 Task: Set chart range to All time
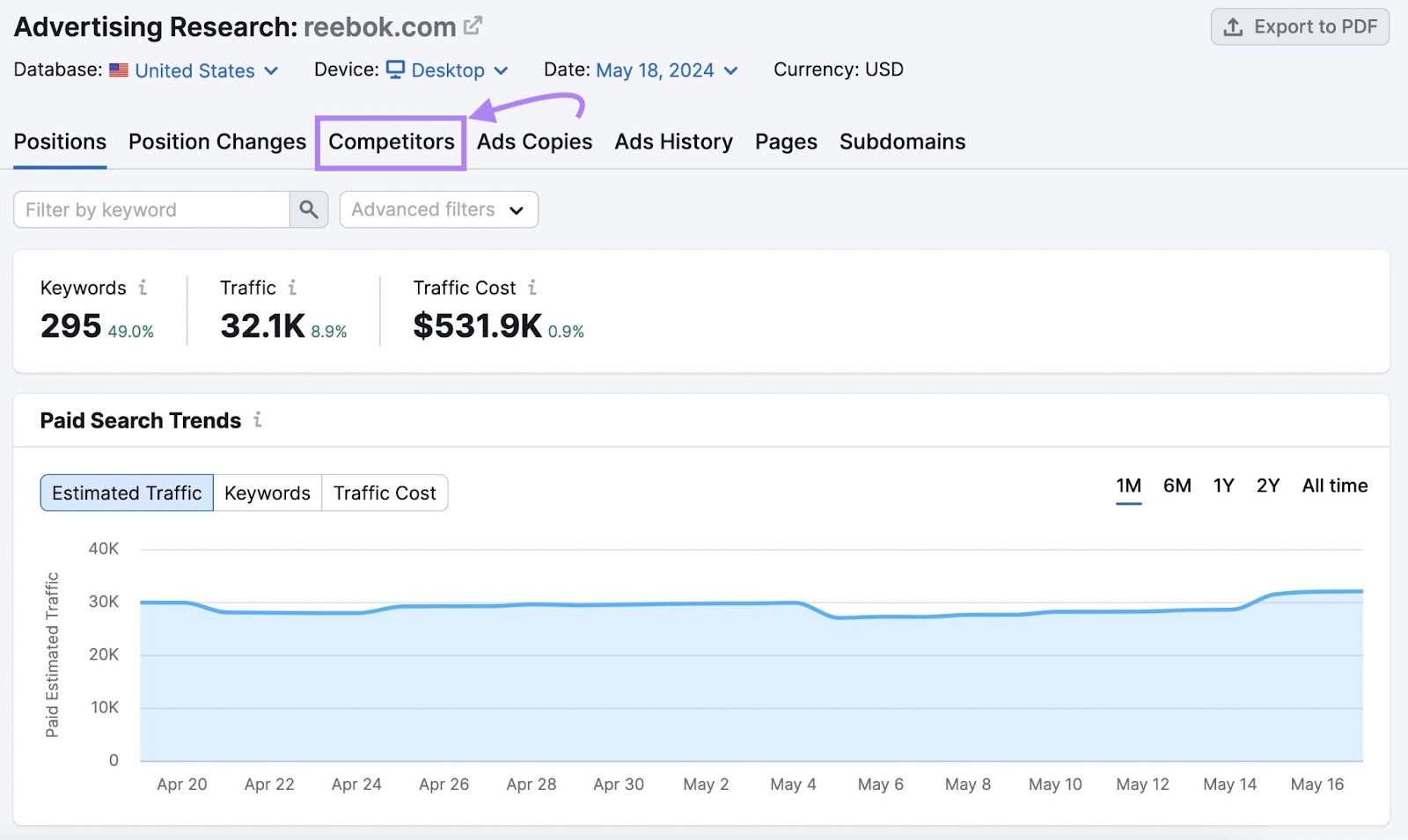tap(1335, 486)
